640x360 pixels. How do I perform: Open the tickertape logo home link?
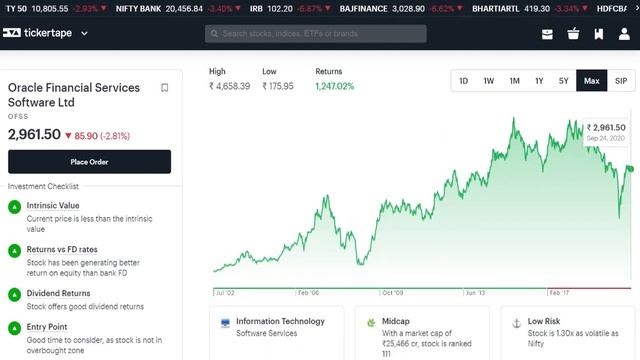[x=37, y=33]
